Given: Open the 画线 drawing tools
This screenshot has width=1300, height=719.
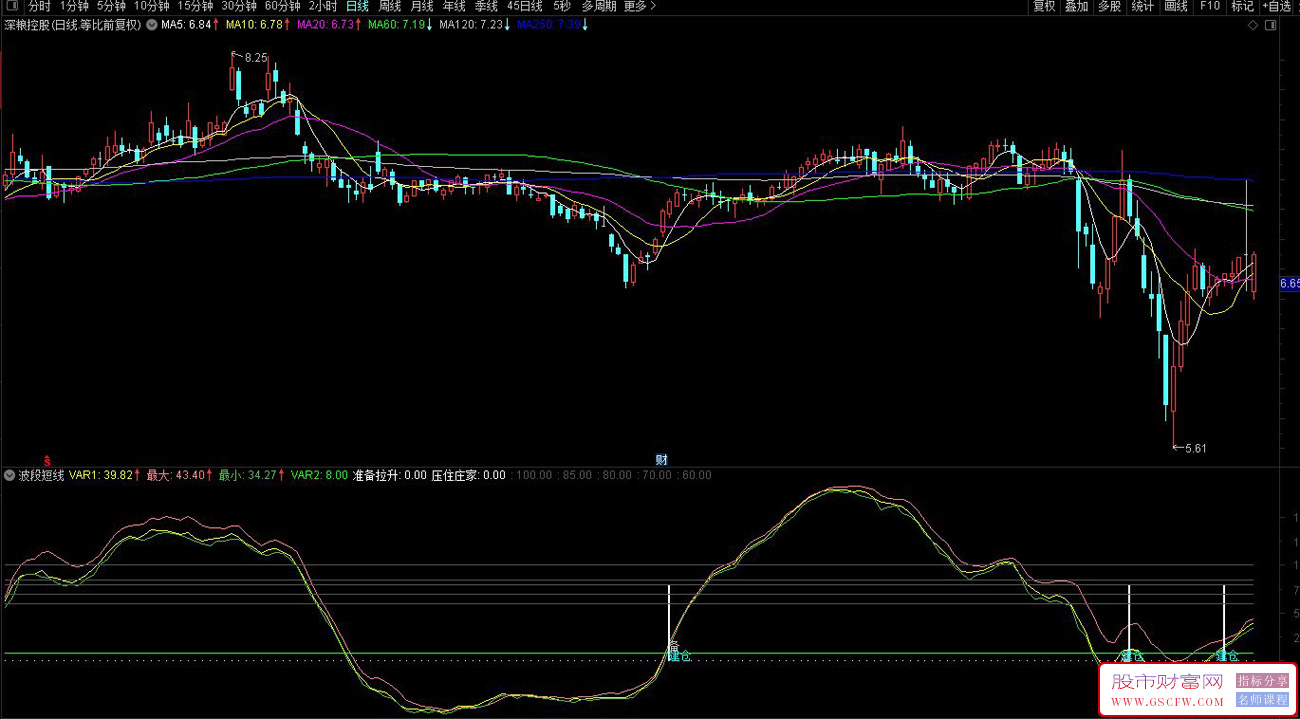Looking at the screenshot, I should [1176, 6].
